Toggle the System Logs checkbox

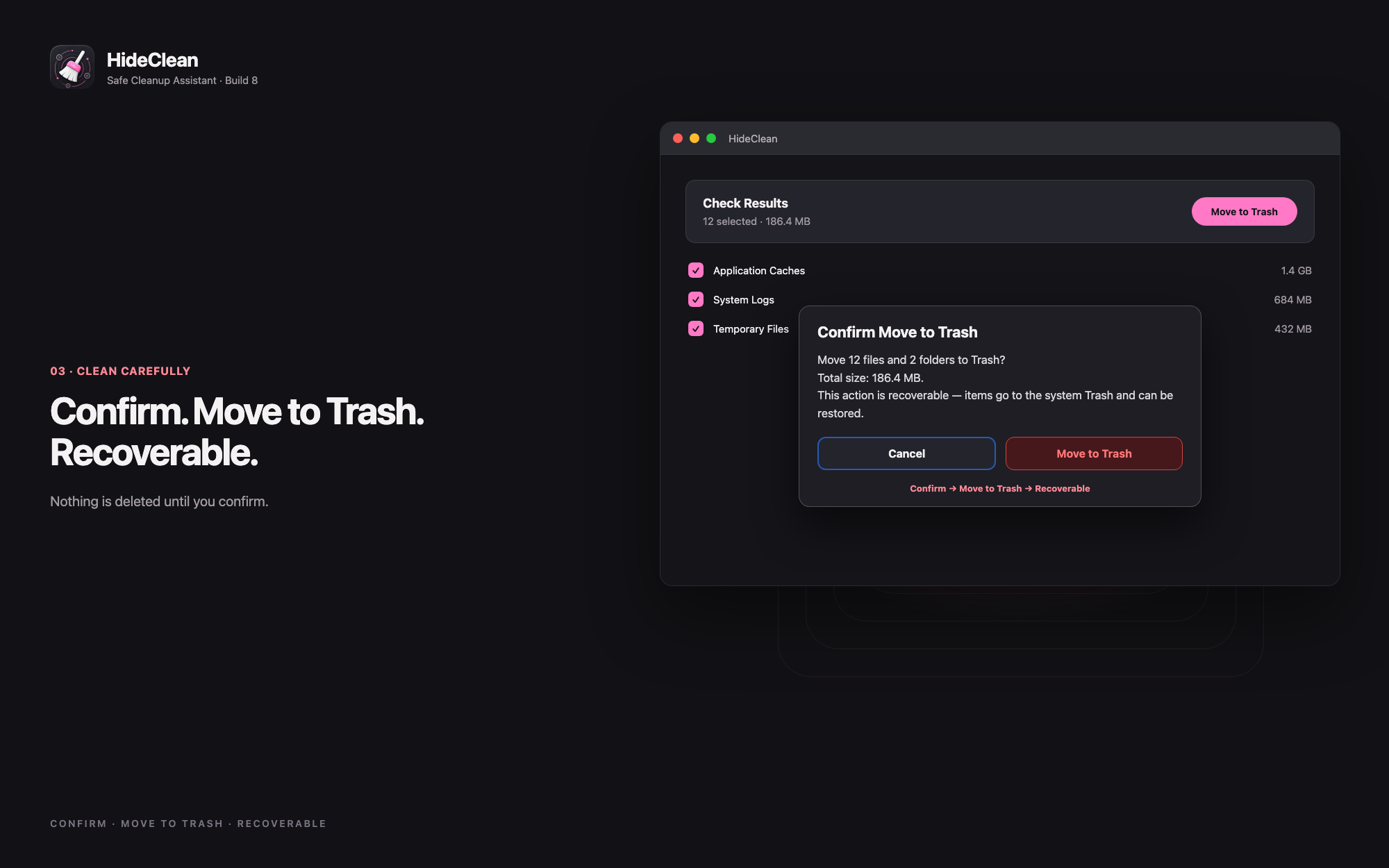pyautogui.click(x=696, y=299)
